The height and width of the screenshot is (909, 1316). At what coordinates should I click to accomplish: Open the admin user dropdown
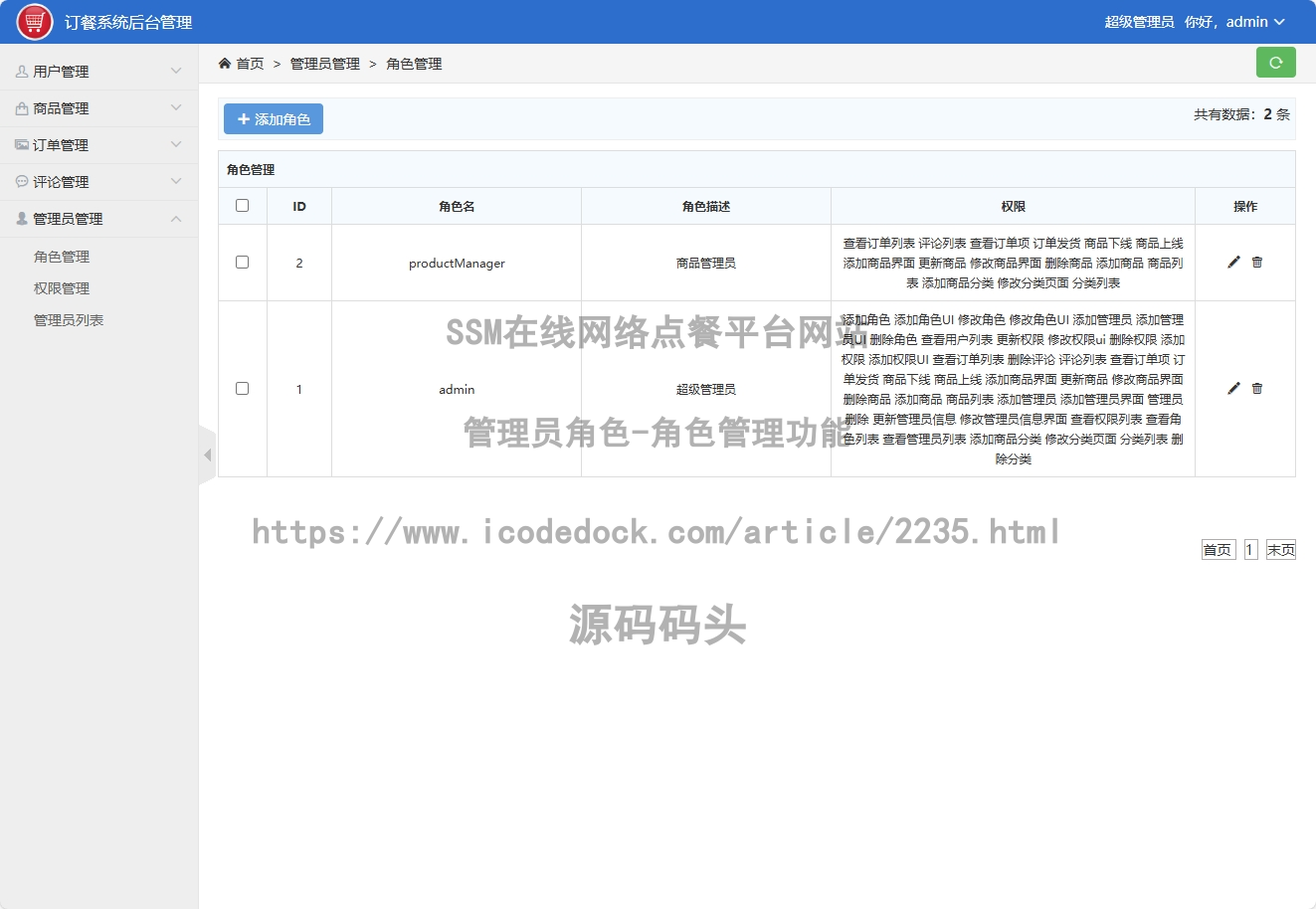click(x=1255, y=22)
